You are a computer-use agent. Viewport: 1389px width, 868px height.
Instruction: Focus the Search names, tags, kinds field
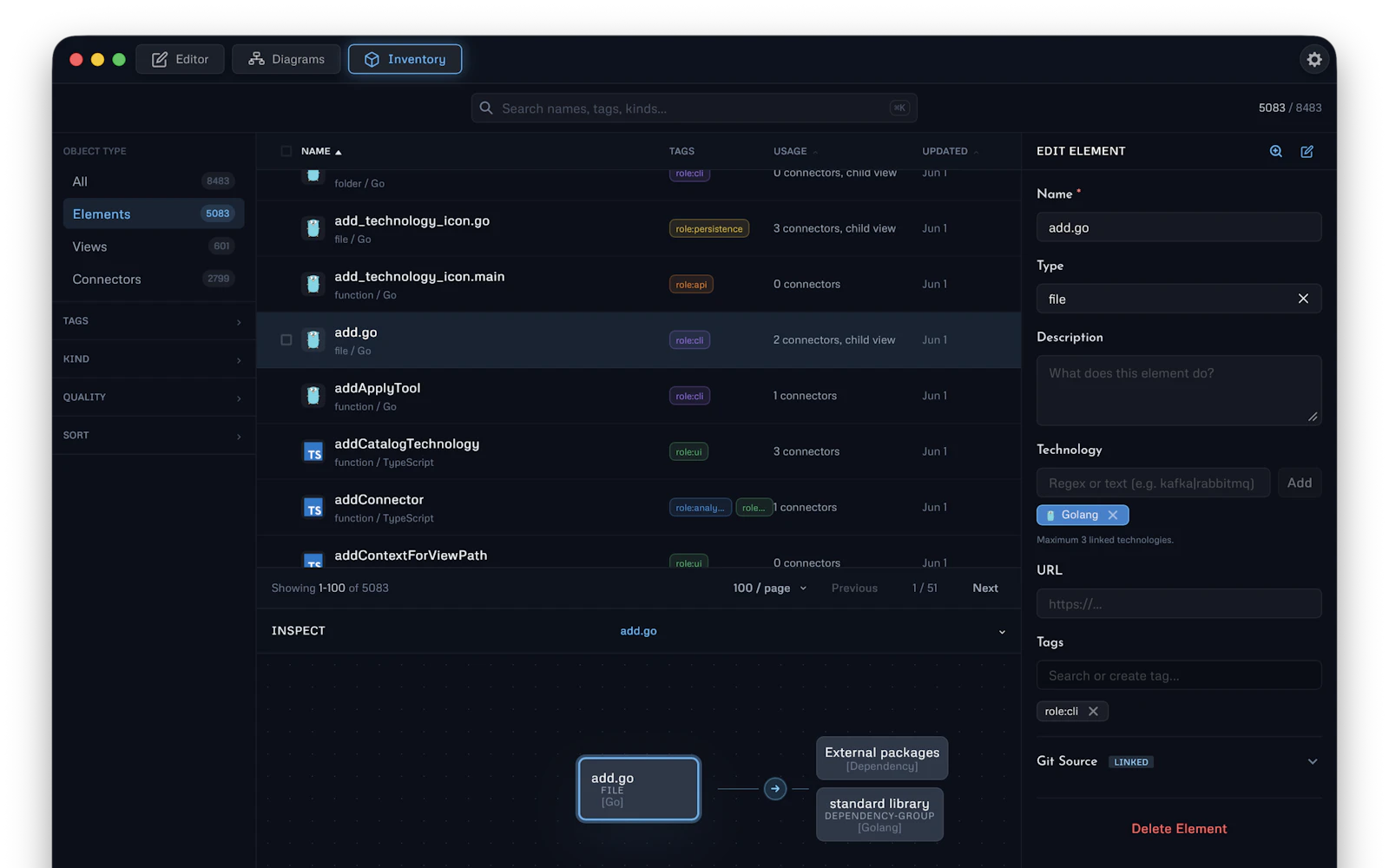(x=694, y=108)
